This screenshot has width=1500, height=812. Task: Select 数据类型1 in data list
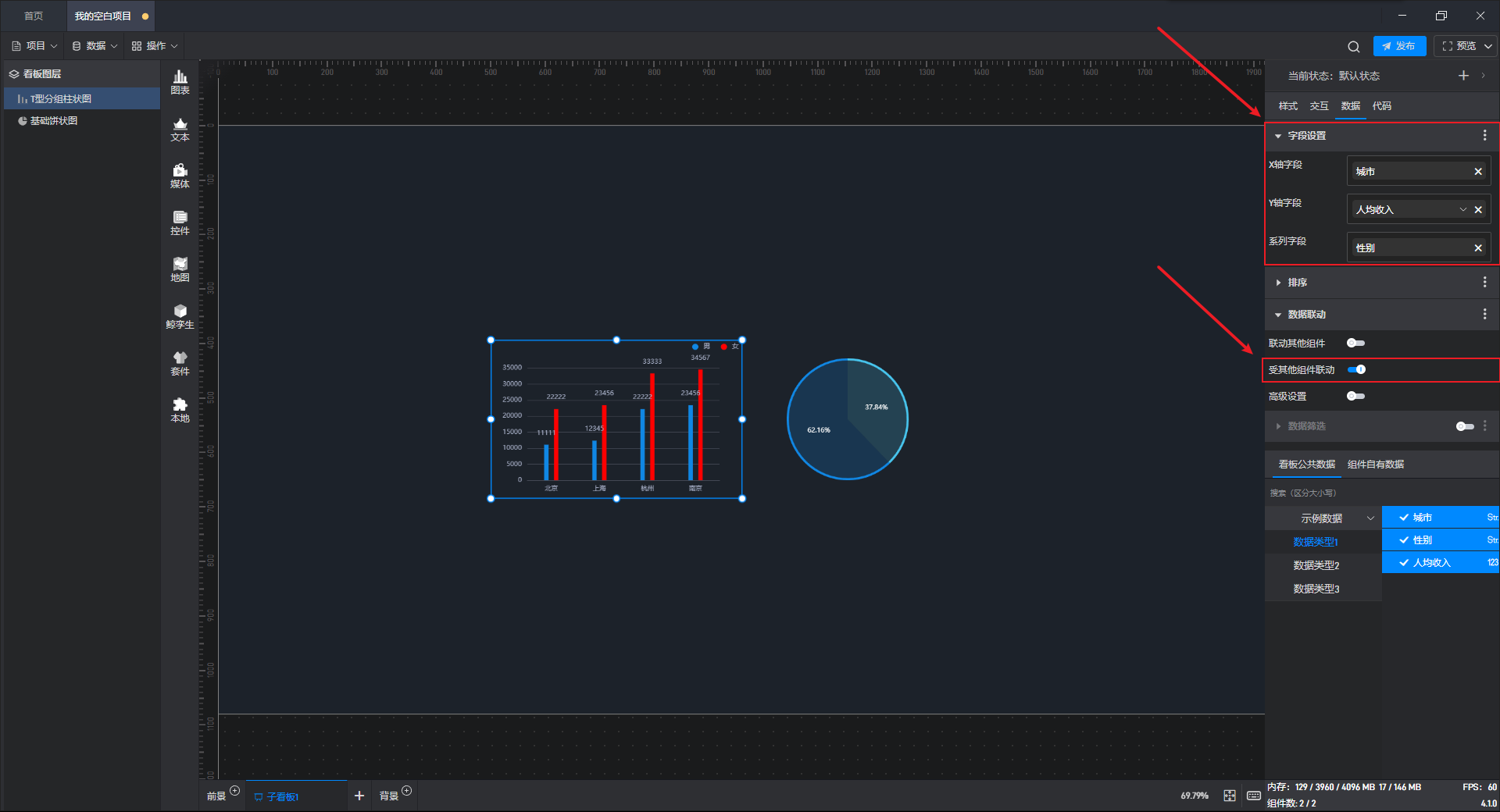1316,542
